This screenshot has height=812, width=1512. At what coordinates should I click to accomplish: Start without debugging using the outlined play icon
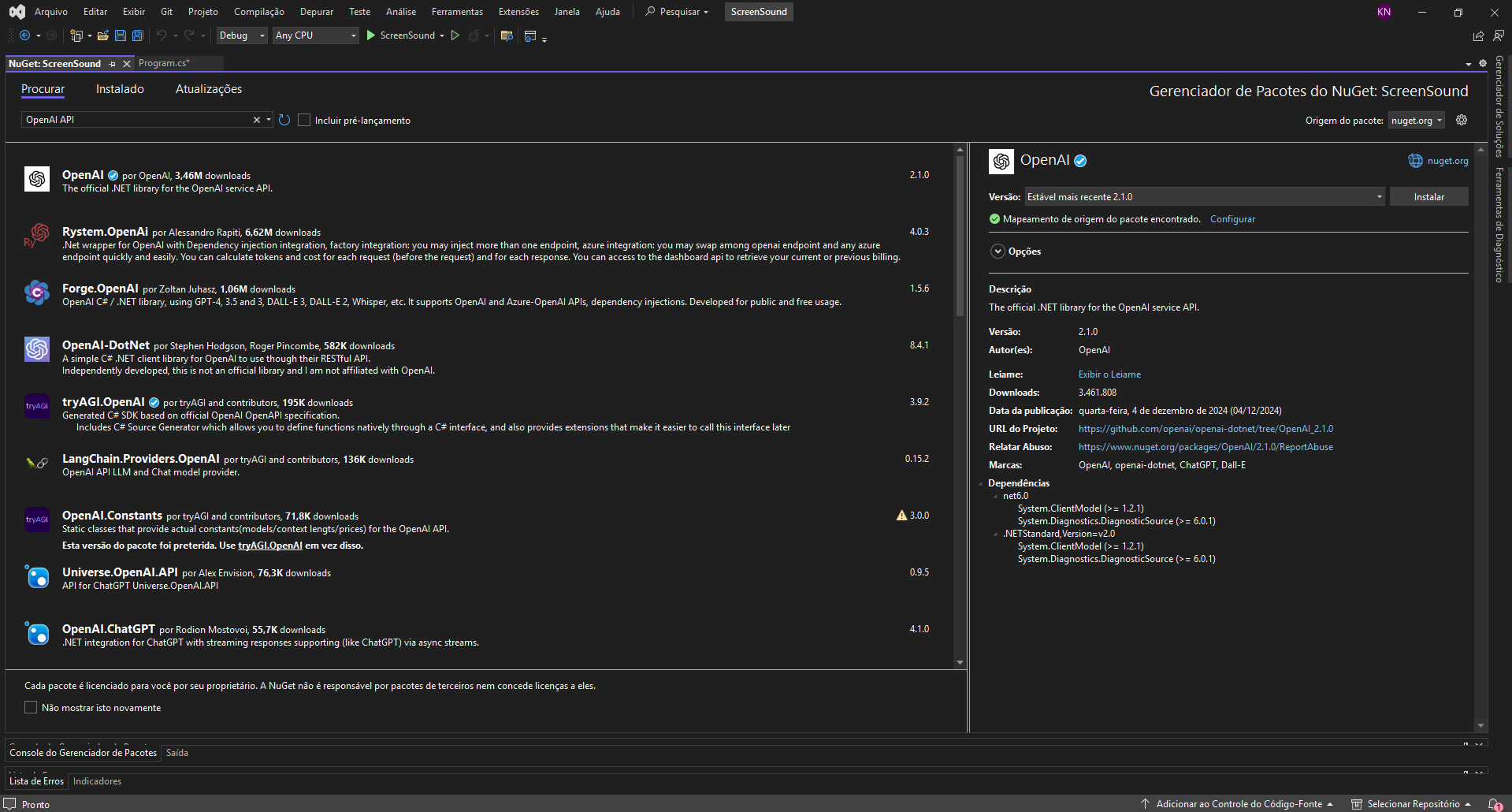pos(455,35)
